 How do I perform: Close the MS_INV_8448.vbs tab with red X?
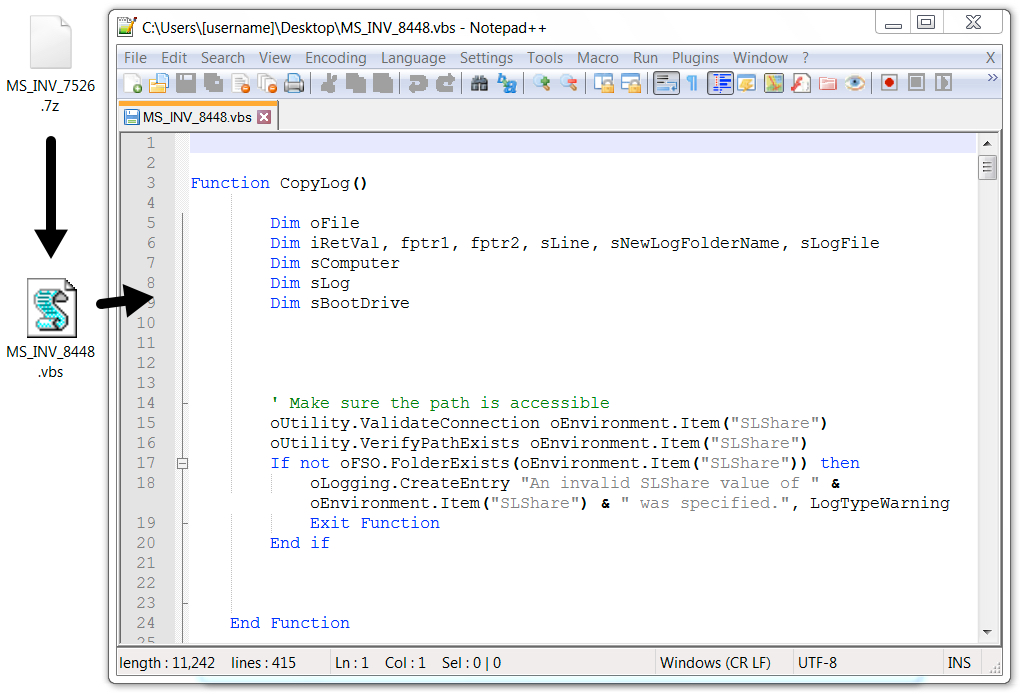(x=263, y=117)
